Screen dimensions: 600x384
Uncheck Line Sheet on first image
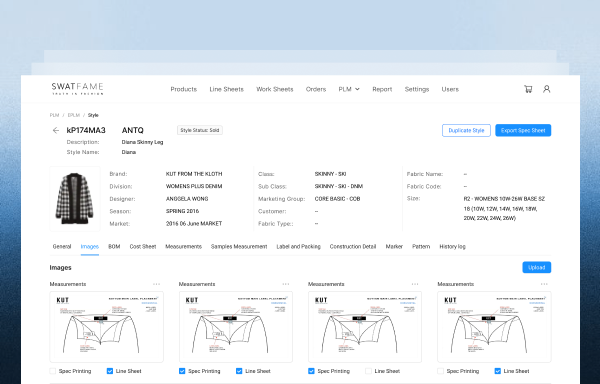110,371
